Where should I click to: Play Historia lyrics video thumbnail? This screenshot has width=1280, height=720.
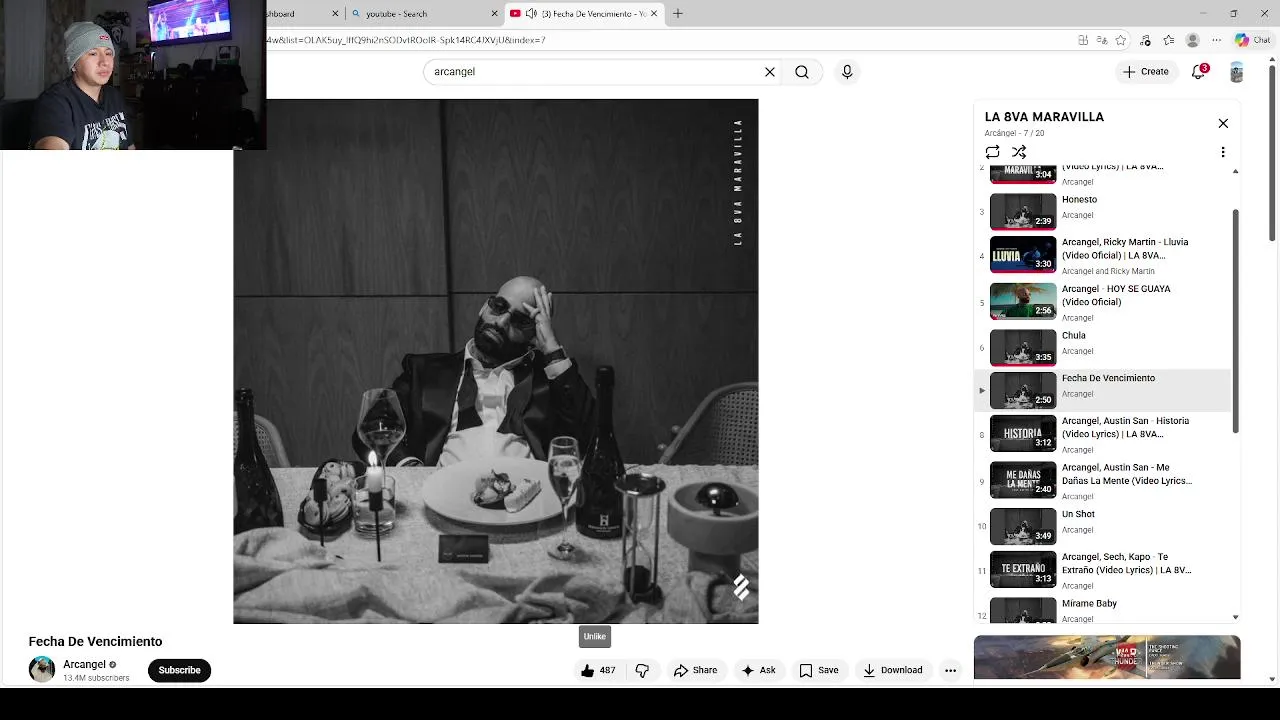tap(1023, 433)
